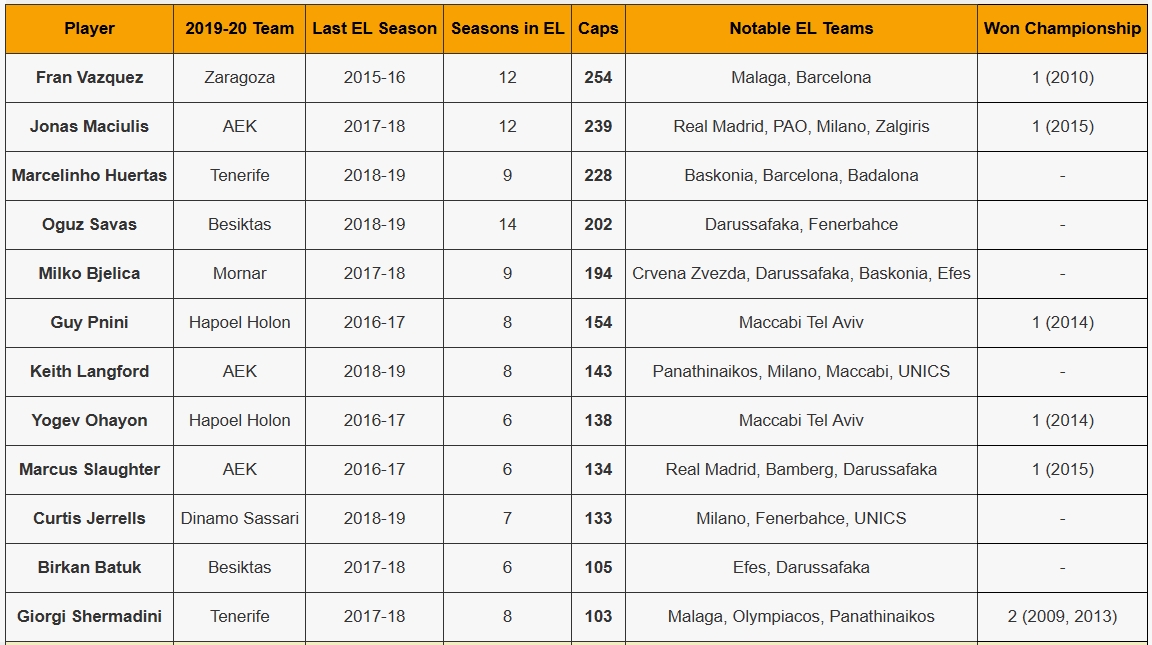The width and height of the screenshot is (1152, 645).
Task: Select the Seasons in EL header
Action: tap(507, 29)
